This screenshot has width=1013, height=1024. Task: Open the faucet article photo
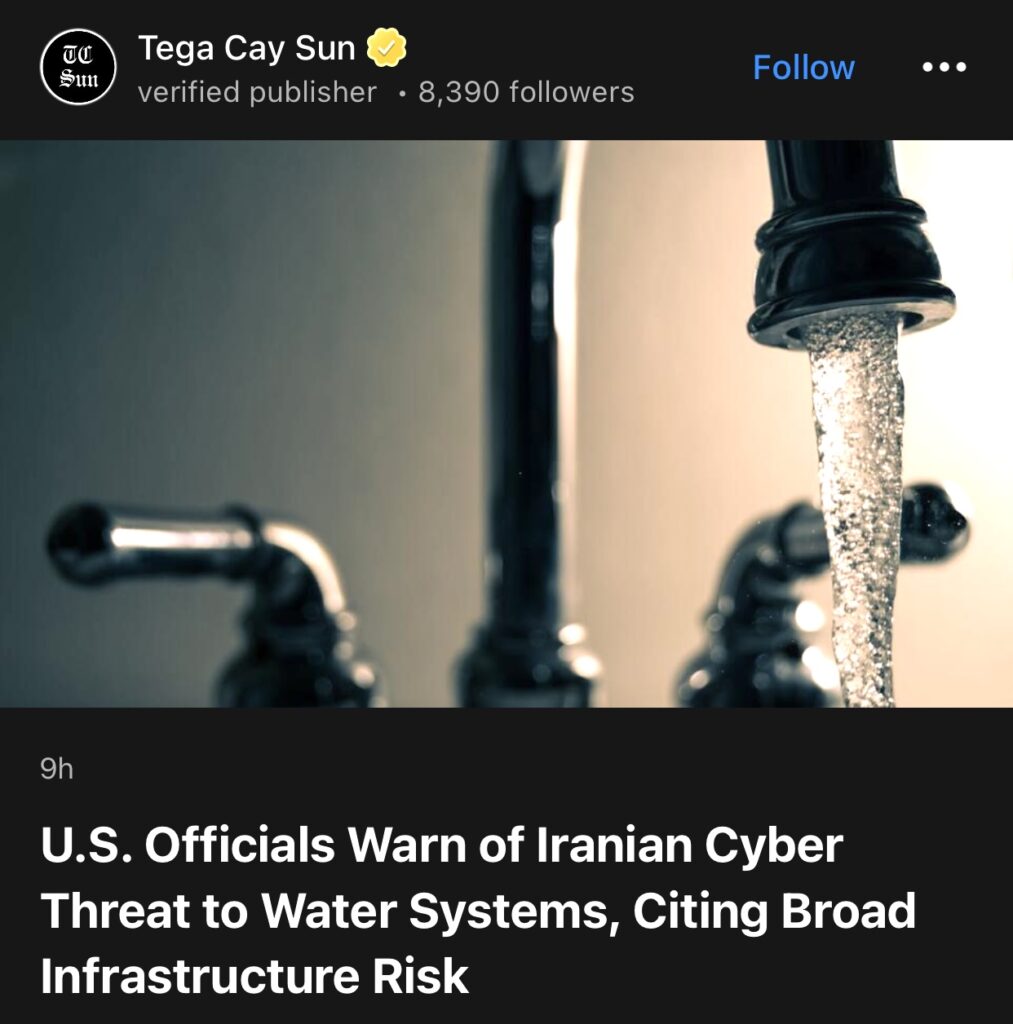506,423
